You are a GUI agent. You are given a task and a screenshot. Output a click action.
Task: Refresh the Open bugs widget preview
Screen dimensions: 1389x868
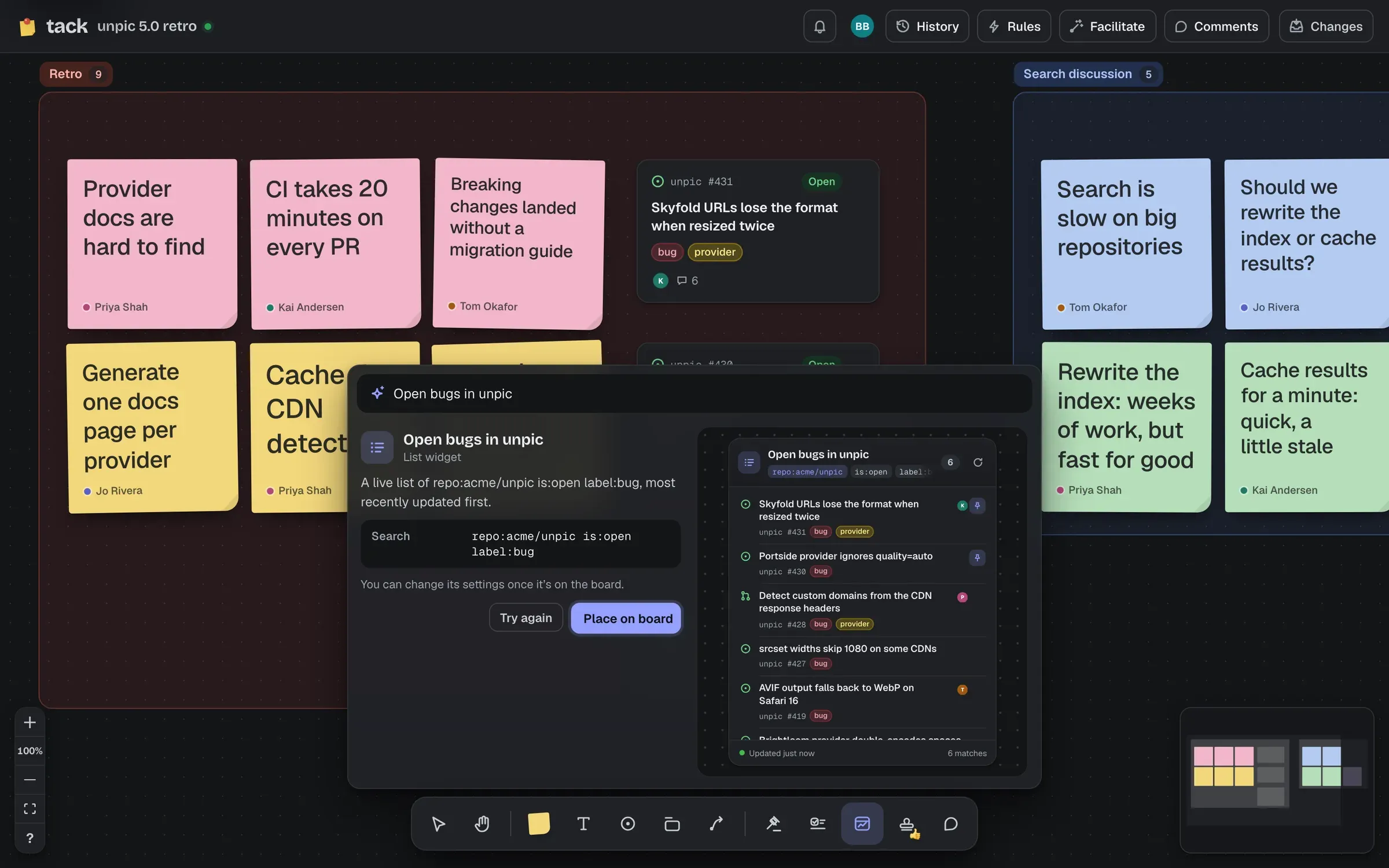tap(978, 462)
